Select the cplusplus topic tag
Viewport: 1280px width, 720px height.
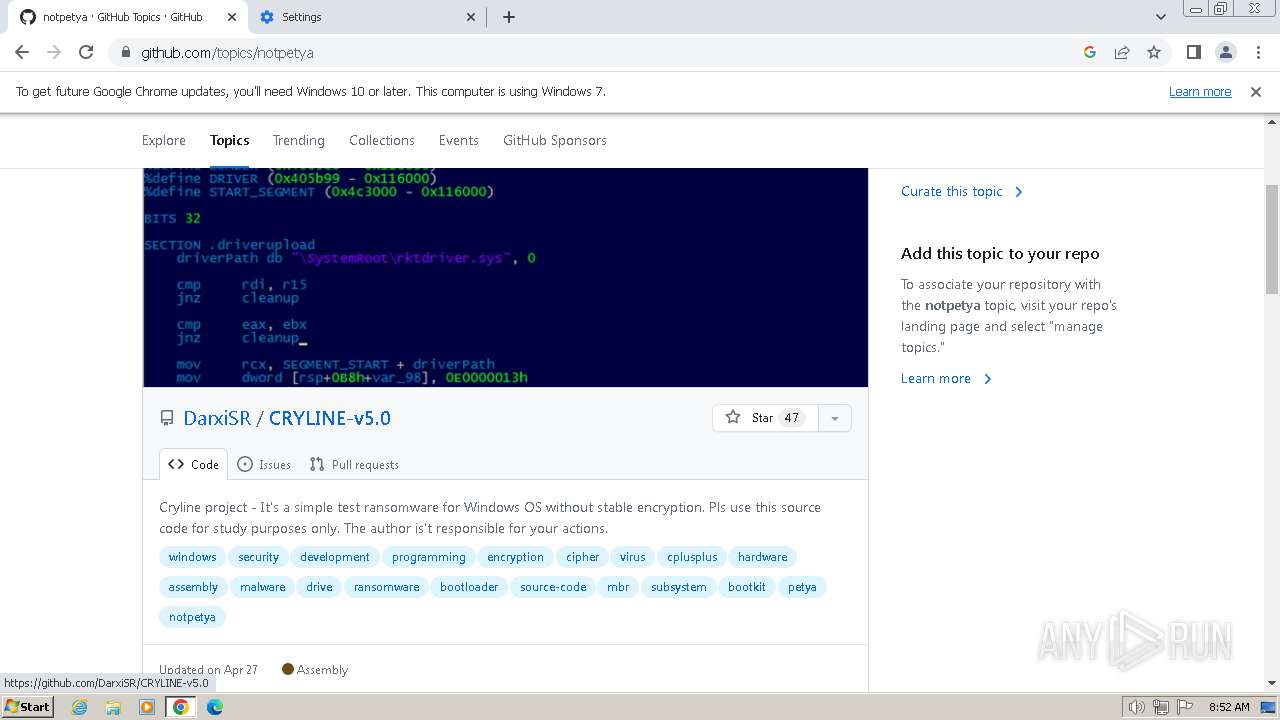[692, 557]
